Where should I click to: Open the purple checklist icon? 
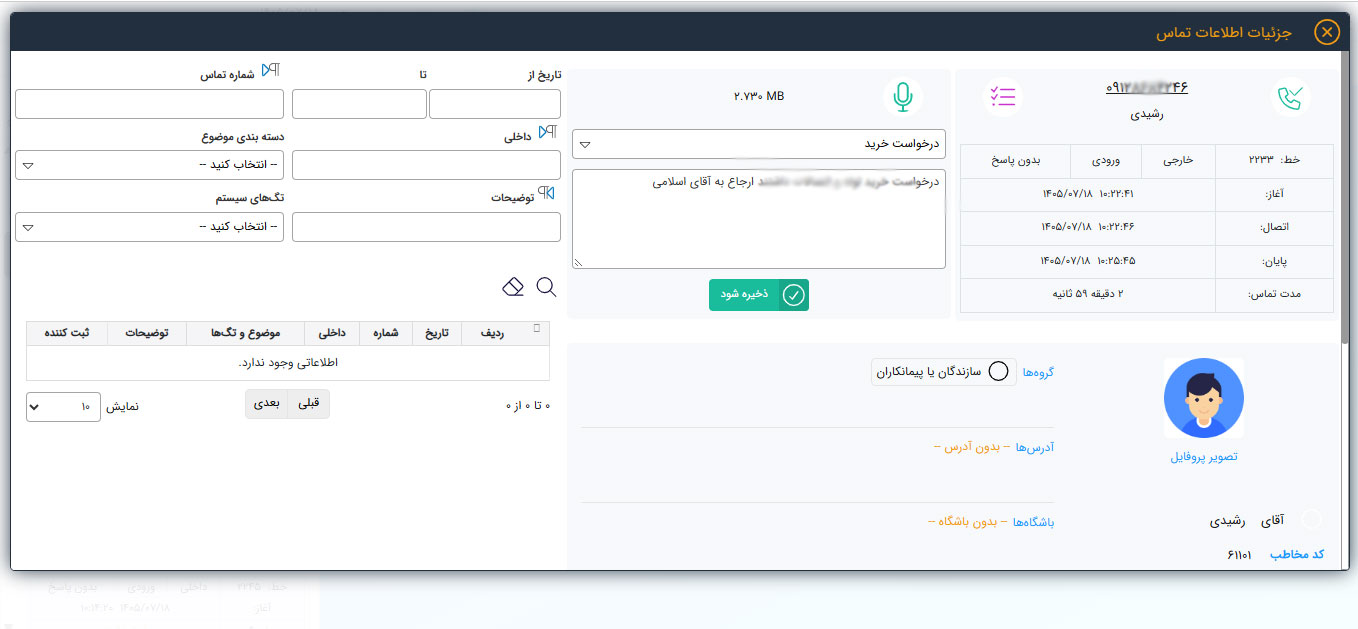coord(1002,96)
